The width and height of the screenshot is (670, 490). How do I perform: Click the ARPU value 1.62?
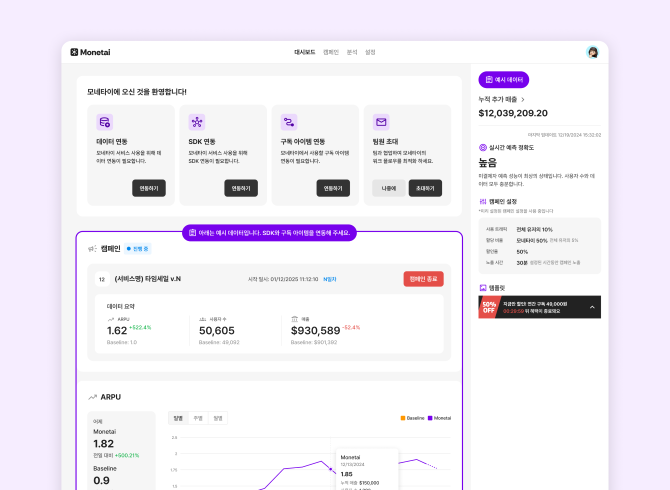[117, 331]
